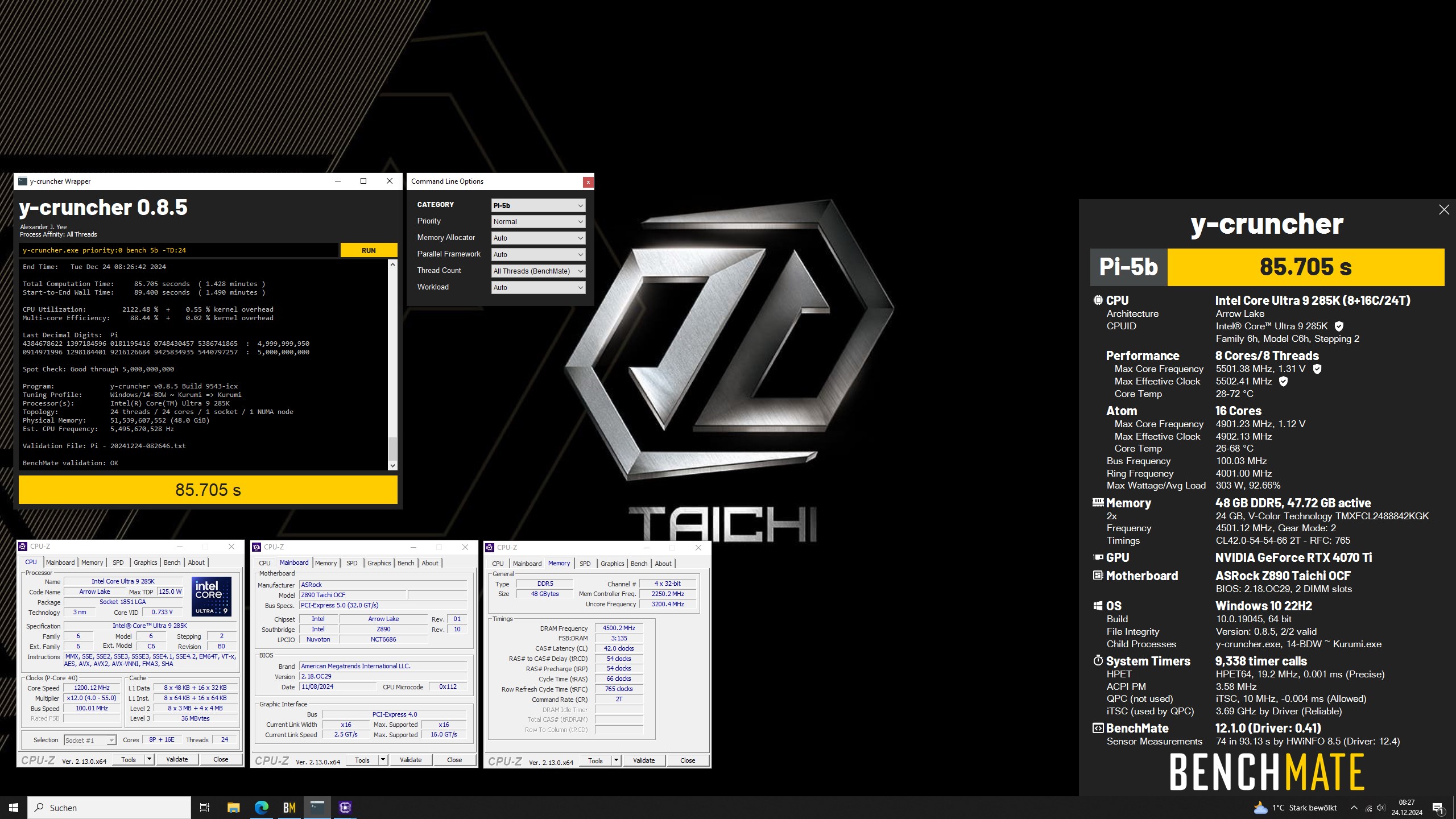This screenshot has height=819, width=1456.
Task: Click the BenchMate System Timers clock icon
Action: coord(1098,661)
